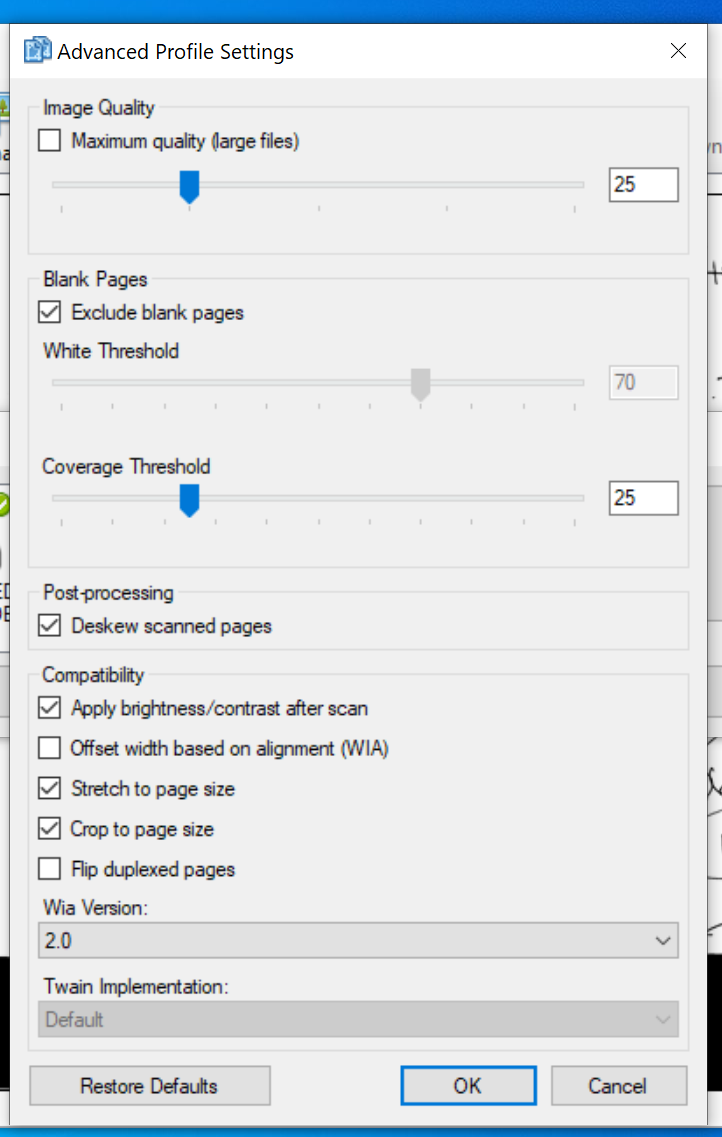Enable Offset width based on alignment (WIA)
This screenshot has height=1137, width=722.
49,748
